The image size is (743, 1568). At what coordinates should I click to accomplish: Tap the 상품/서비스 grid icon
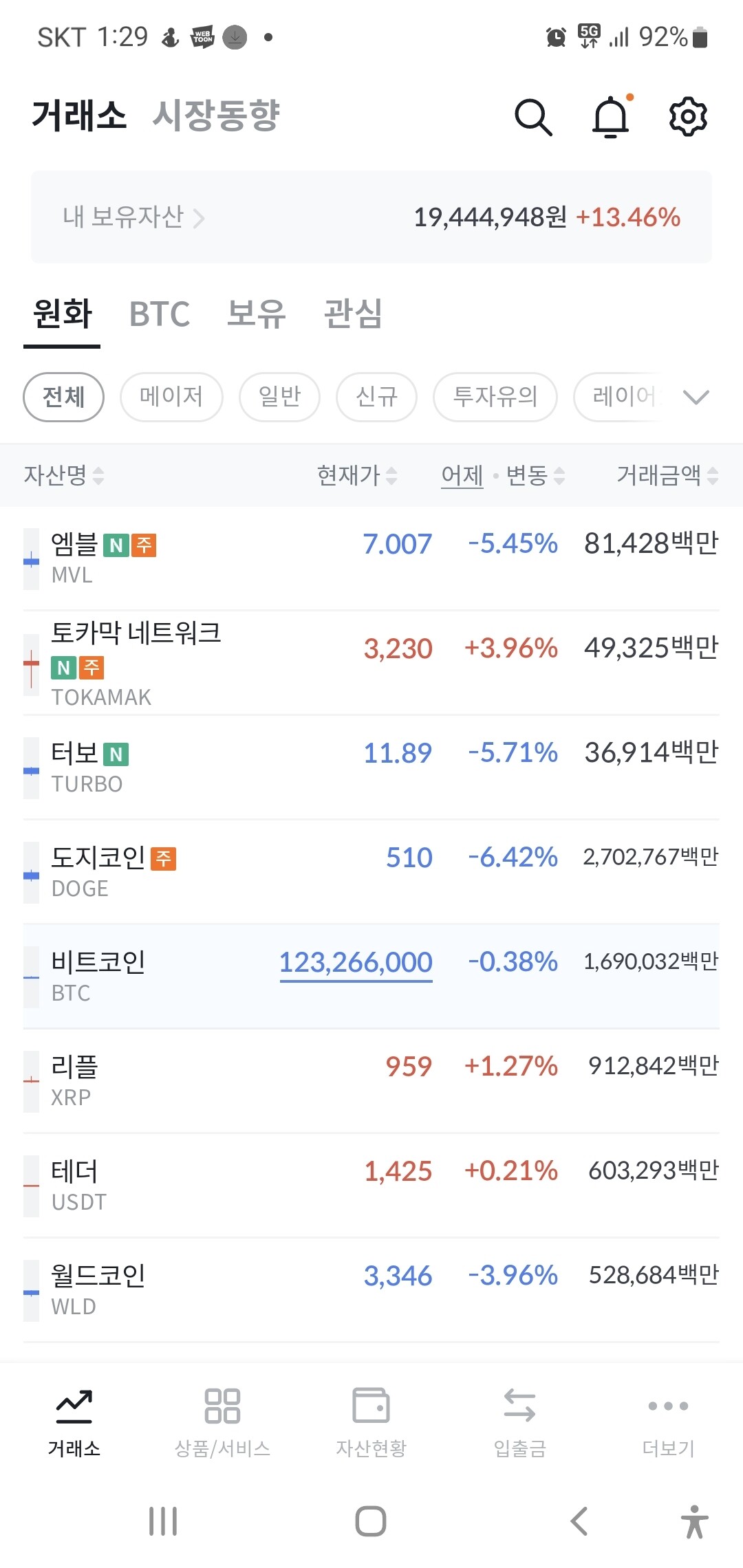pos(222,1406)
